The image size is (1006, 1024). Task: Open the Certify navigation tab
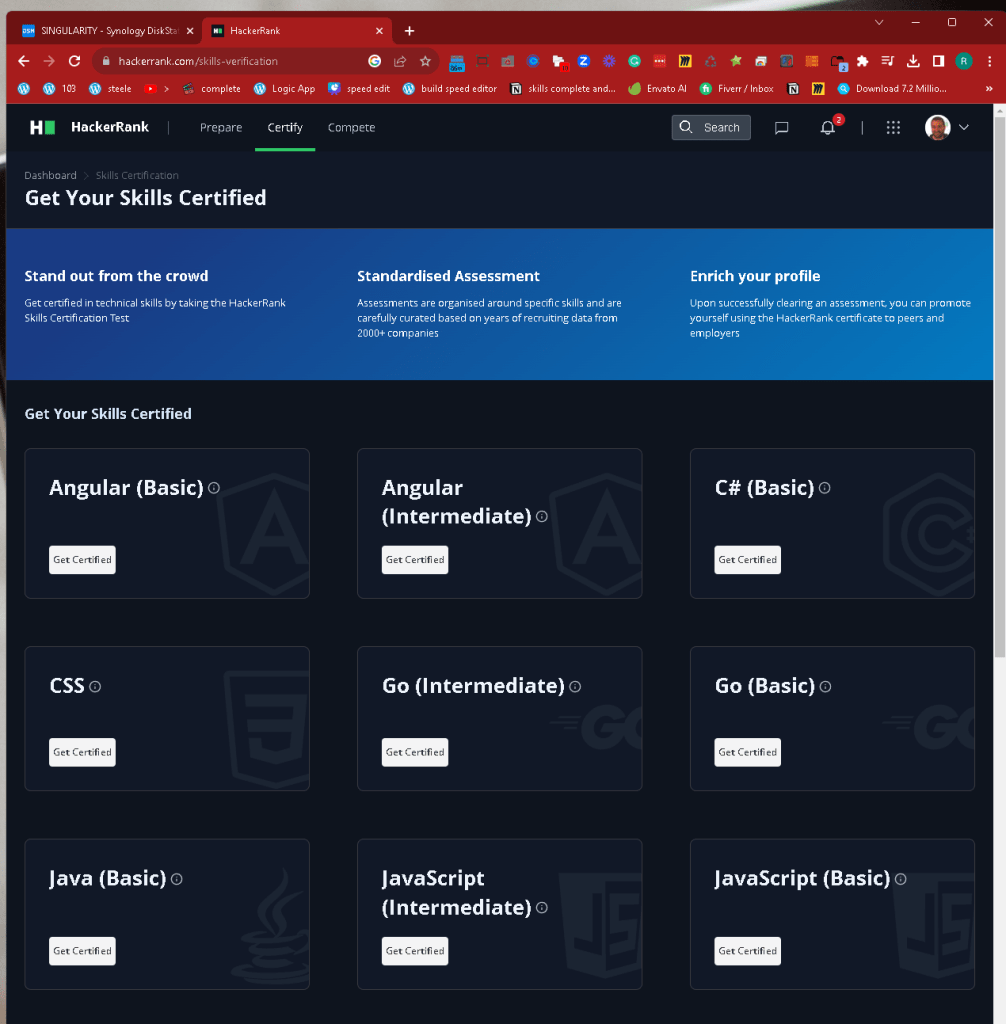click(x=285, y=127)
